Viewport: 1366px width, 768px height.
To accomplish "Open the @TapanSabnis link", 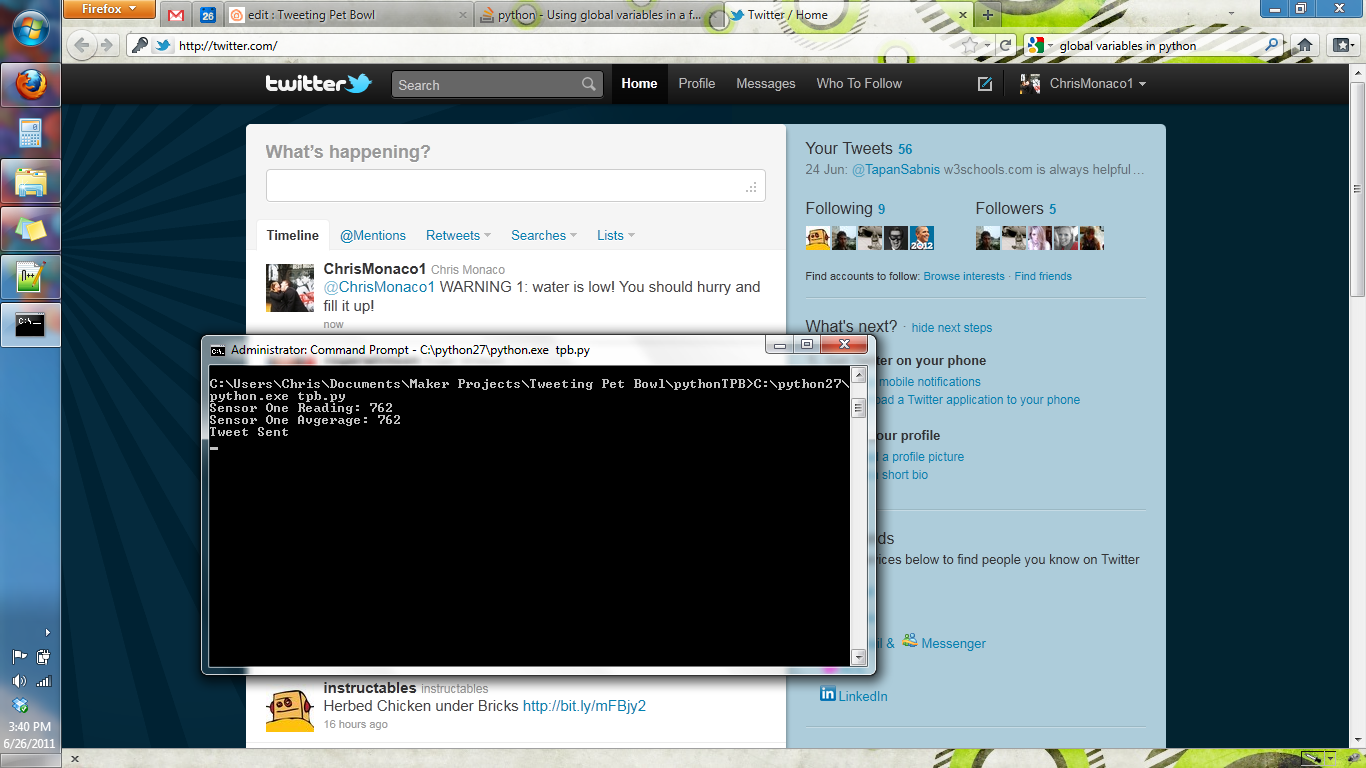I will [896, 170].
